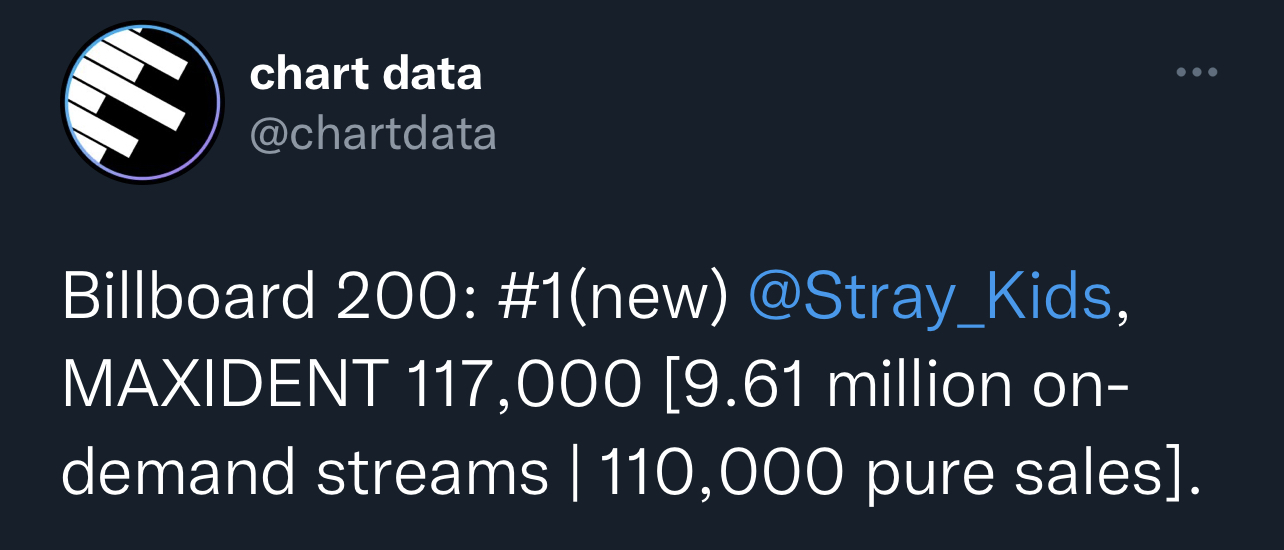Open the chart data profile picture
Viewport: 1284px width, 550px height.
coord(141,103)
